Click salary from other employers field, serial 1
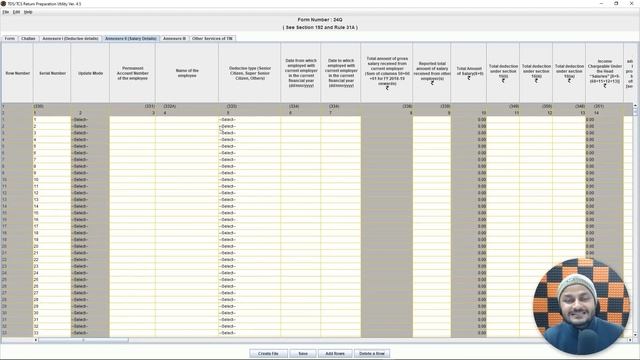 (432, 120)
